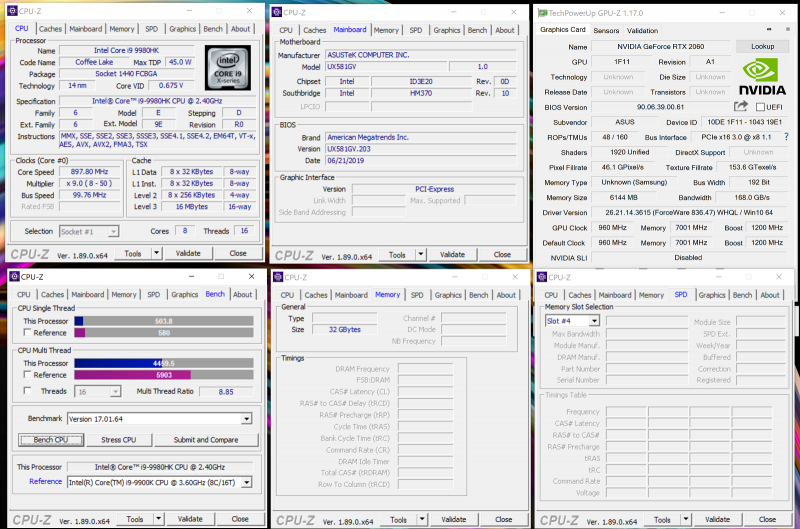Image resolution: width=800 pixels, height=529 pixels.
Task: Click the app icon of the CPU-Z Memory window
Action: point(278,277)
